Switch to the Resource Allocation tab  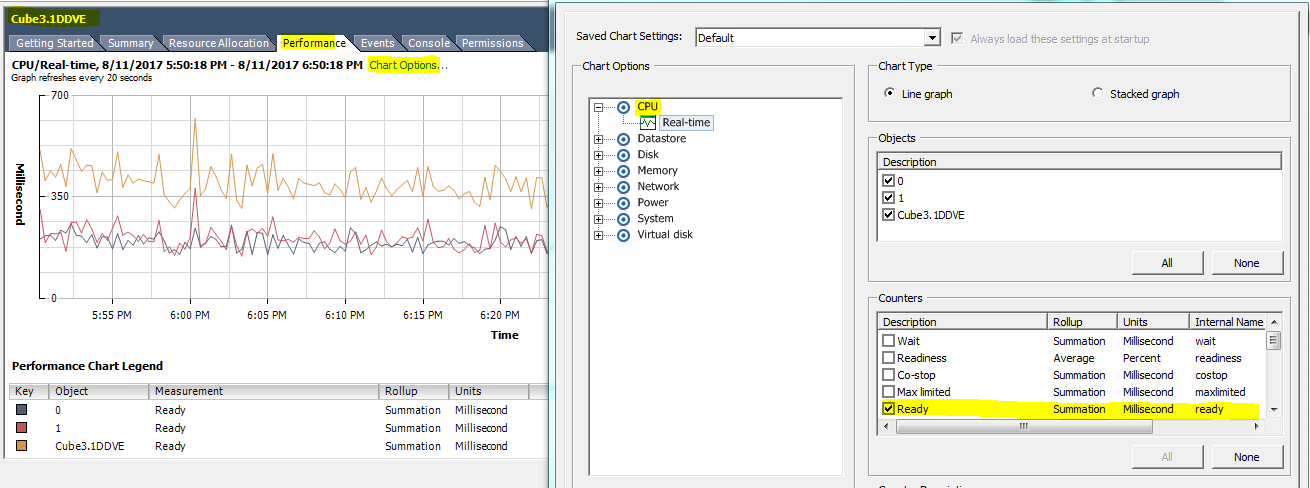click(218, 43)
